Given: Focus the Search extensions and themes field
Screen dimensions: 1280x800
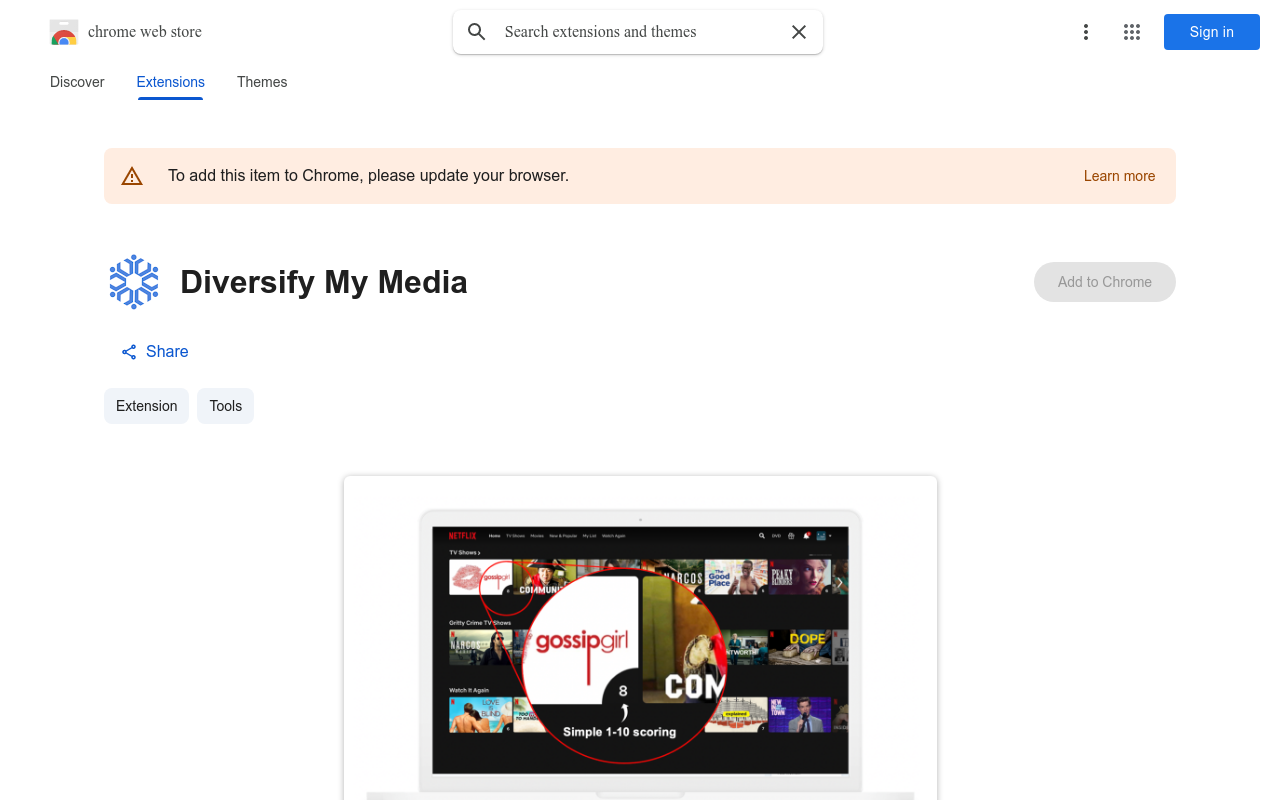Looking at the screenshot, I should (638, 32).
